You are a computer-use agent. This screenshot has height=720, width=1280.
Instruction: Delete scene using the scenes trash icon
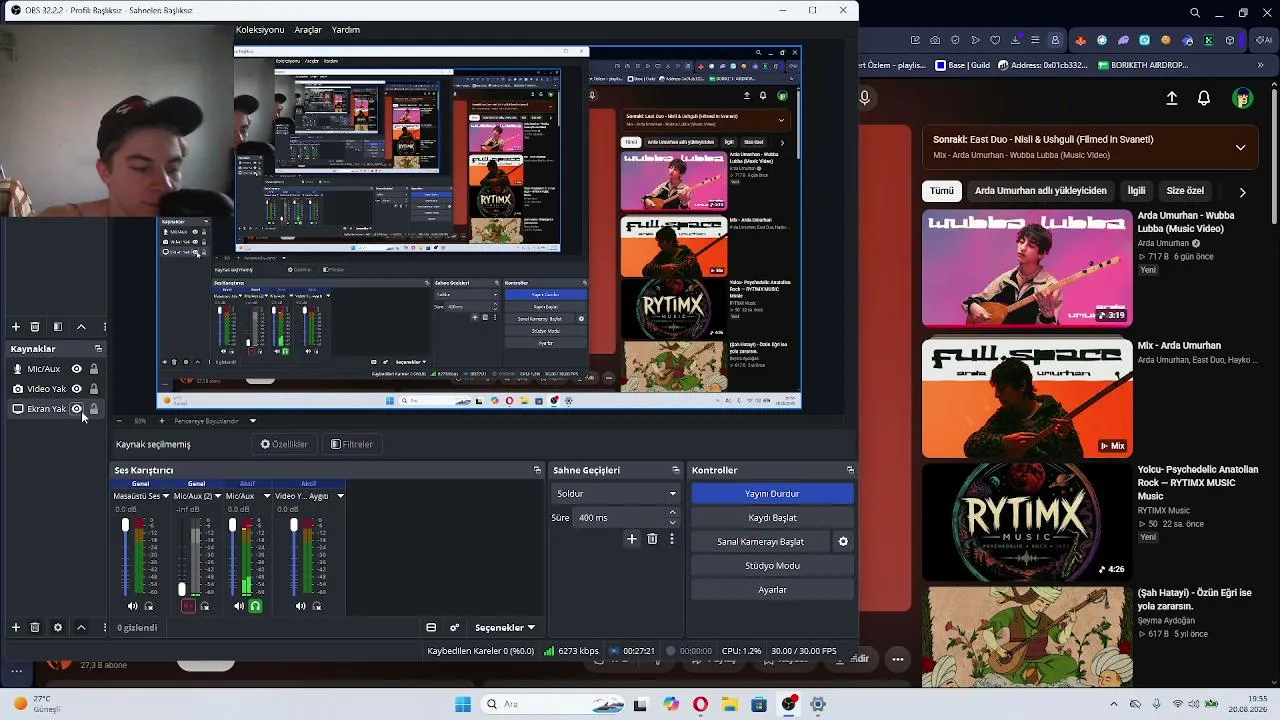35,327
